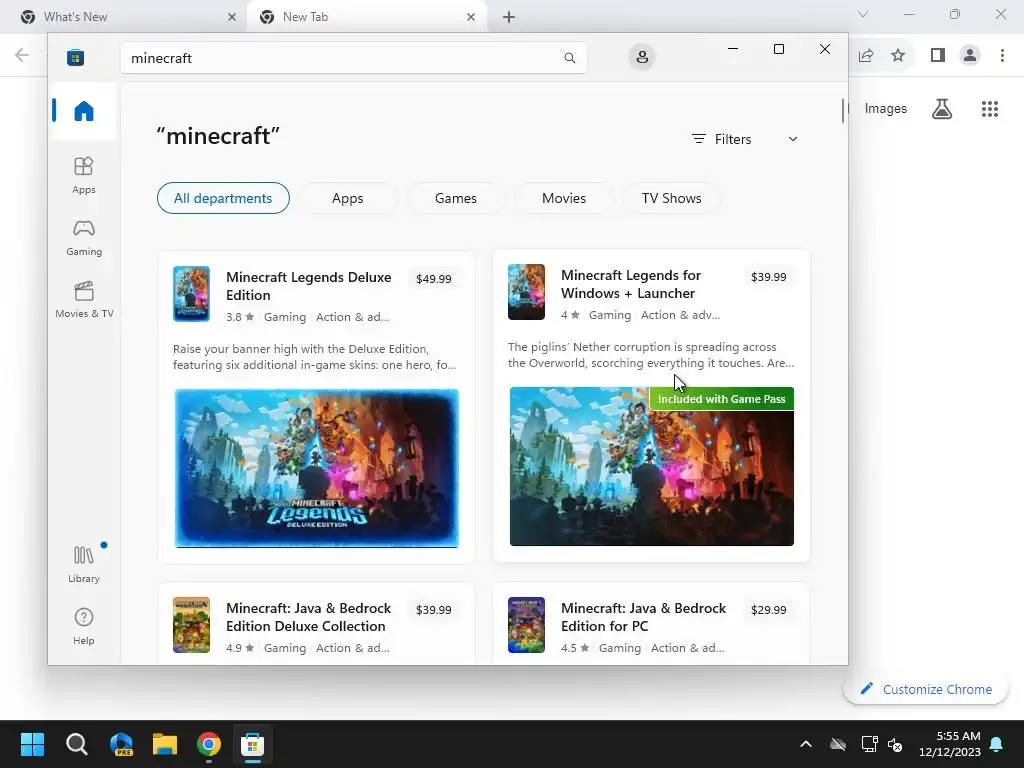
Task: Open Help in the Store sidebar
Action: point(84,626)
